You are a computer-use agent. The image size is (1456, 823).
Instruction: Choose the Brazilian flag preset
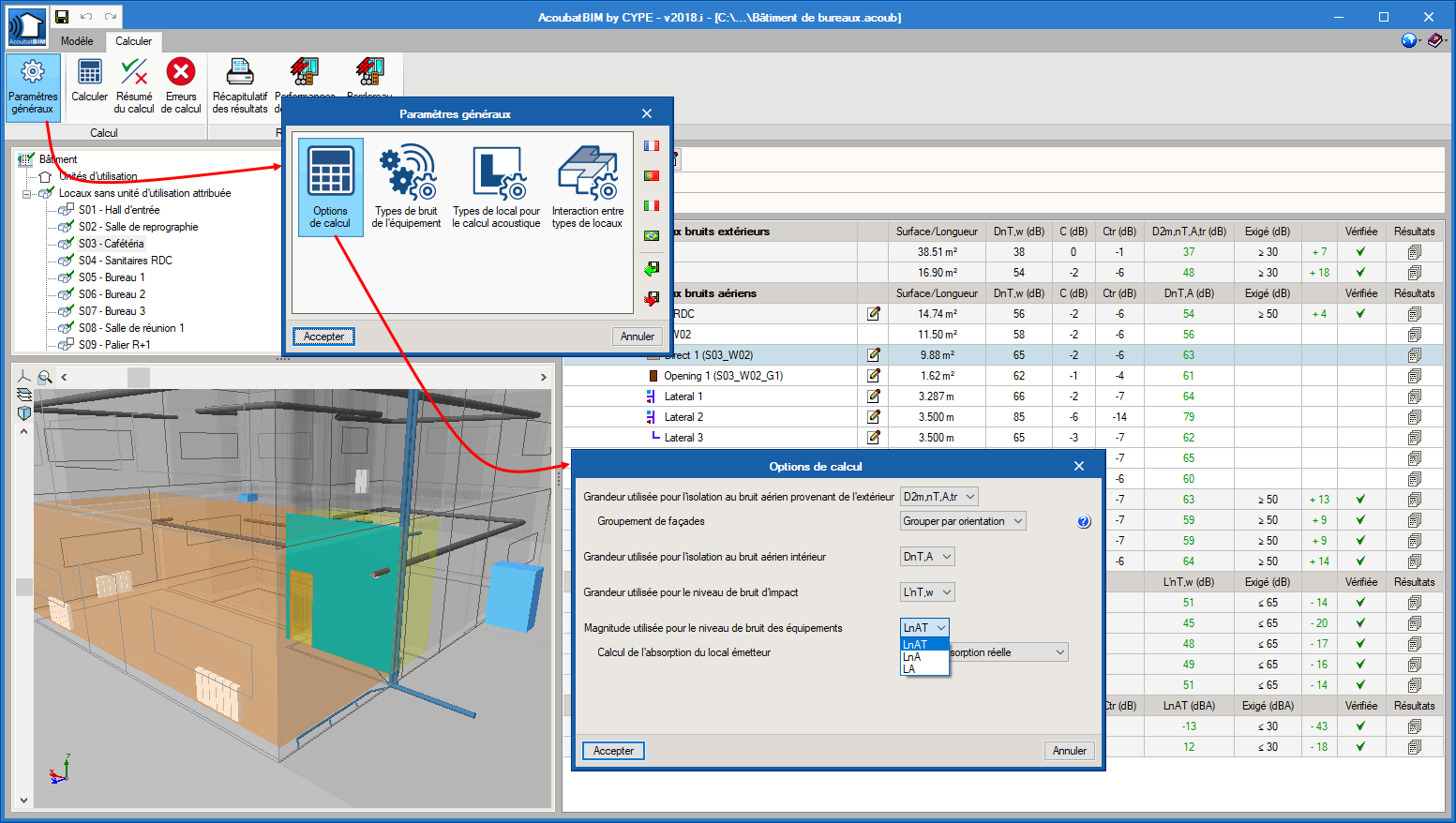tap(652, 236)
